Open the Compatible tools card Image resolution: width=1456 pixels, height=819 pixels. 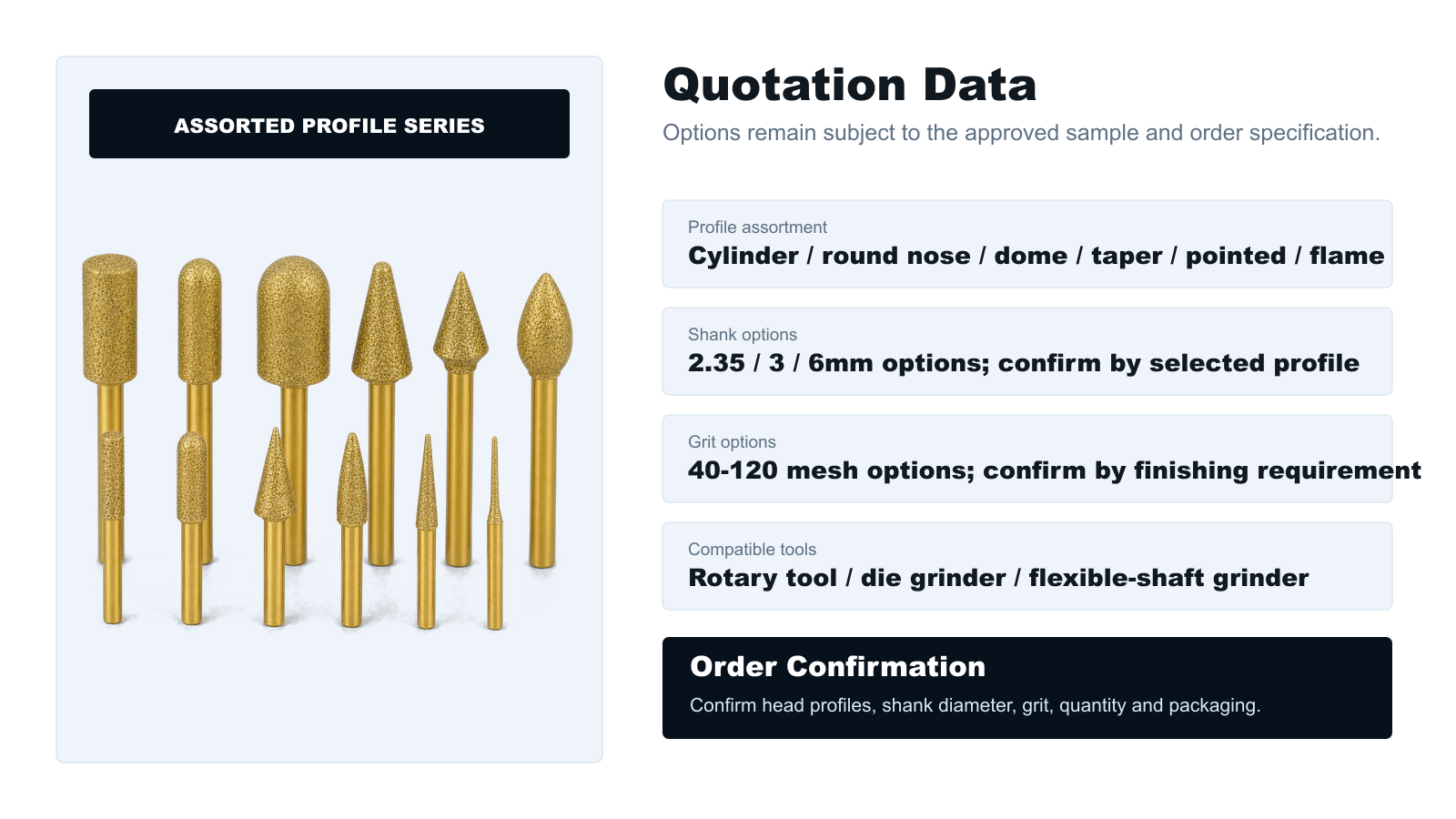click(1027, 566)
